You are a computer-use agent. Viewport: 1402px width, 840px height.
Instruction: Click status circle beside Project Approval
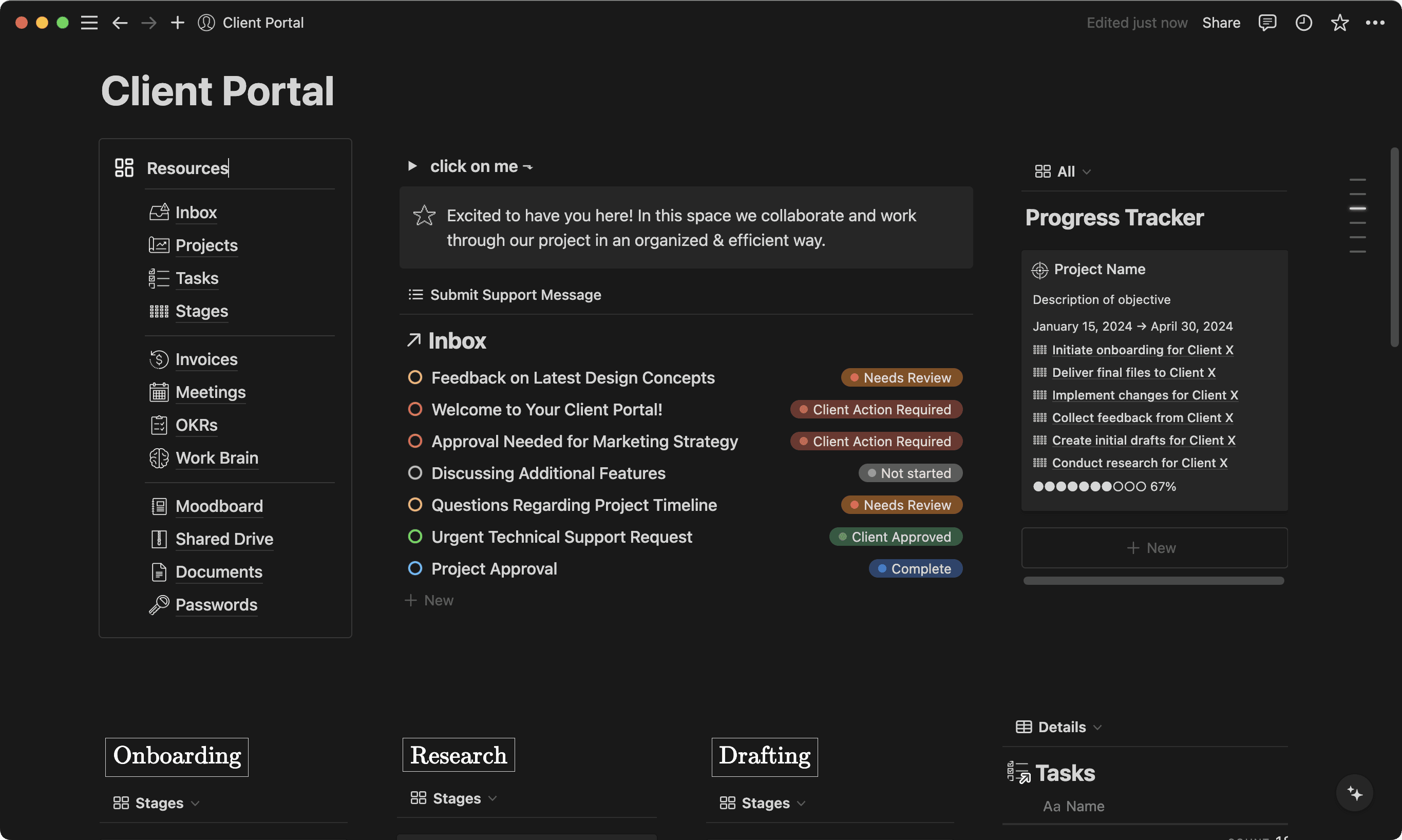pyautogui.click(x=415, y=568)
